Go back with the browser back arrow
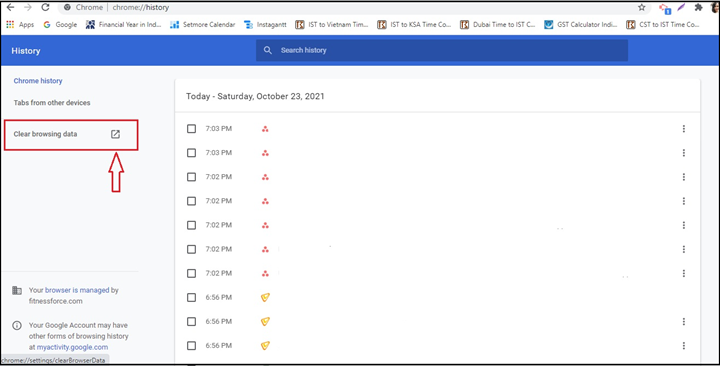Image resolution: width=720 pixels, height=366 pixels. 10,7
